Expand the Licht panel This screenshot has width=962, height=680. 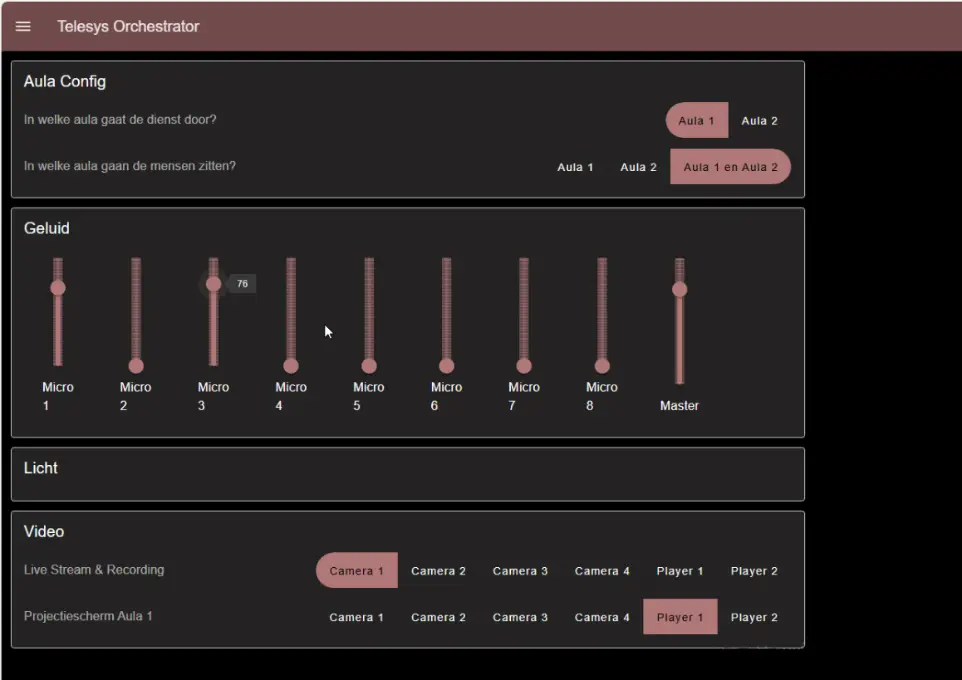[x=41, y=468]
